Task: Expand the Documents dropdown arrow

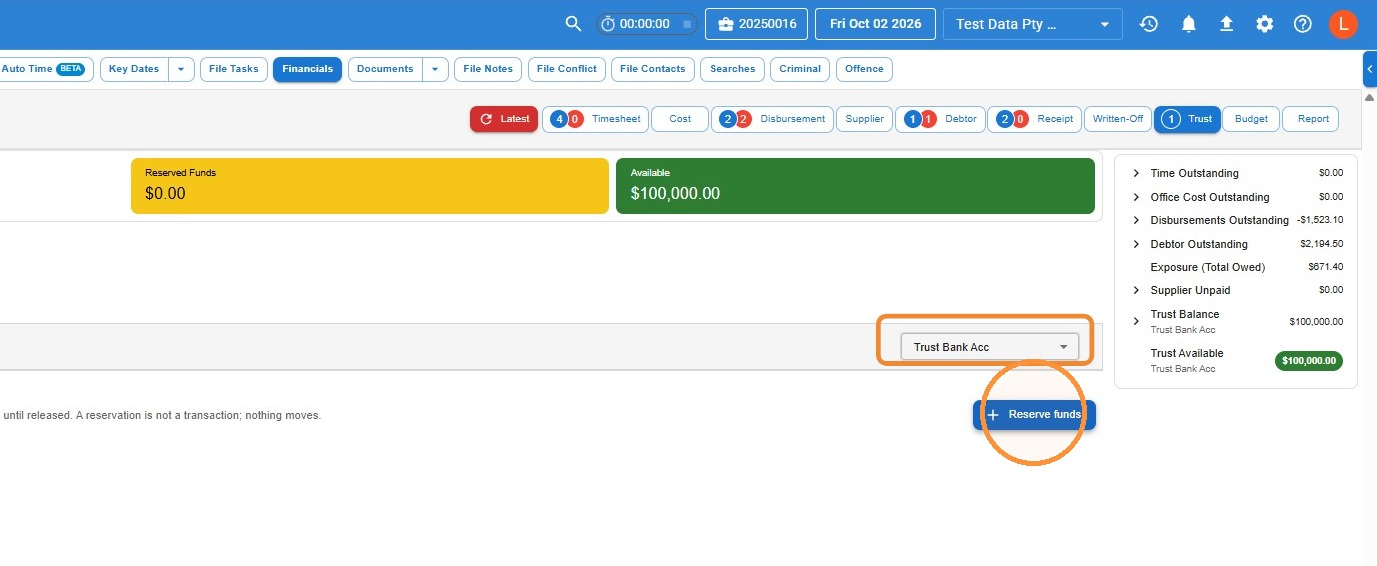Action: [x=436, y=69]
